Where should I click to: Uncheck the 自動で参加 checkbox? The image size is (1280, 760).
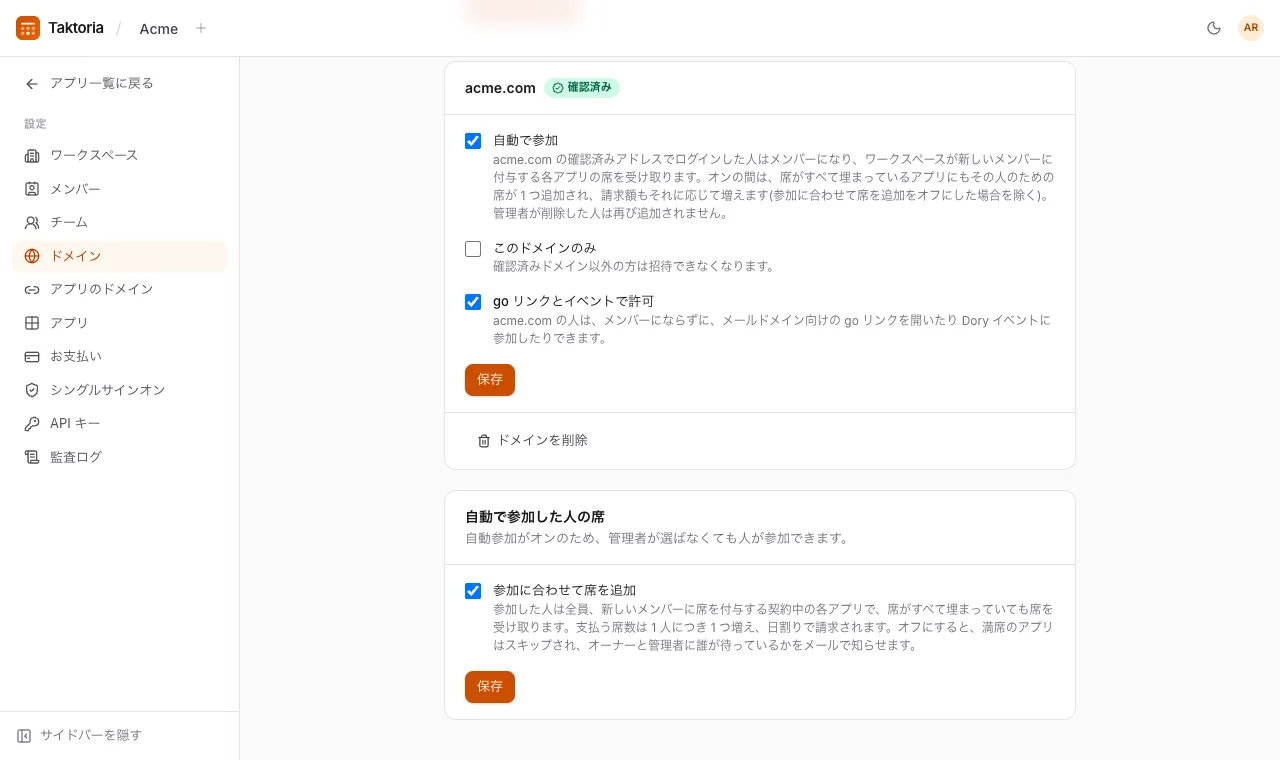473,141
